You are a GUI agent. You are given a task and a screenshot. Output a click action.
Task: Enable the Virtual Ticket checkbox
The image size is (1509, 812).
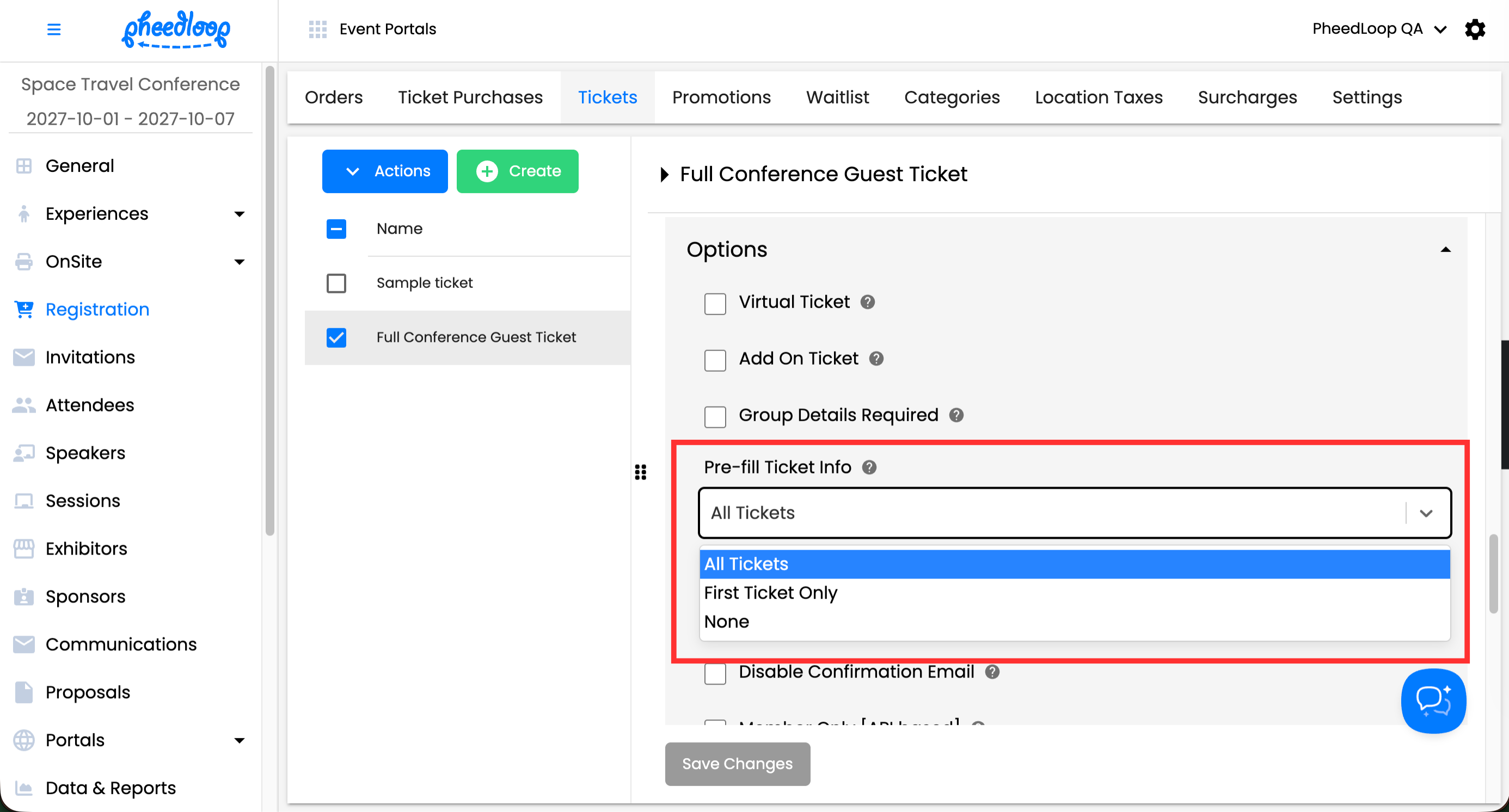pyautogui.click(x=715, y=303)
